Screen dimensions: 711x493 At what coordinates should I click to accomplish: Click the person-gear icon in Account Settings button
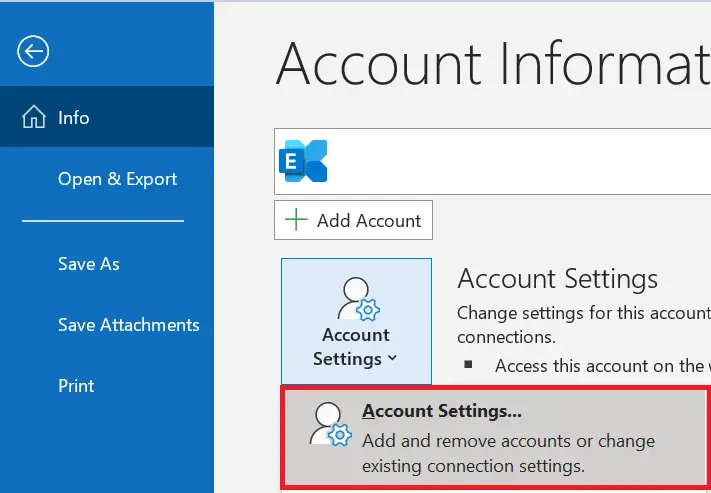coord(358,299)
